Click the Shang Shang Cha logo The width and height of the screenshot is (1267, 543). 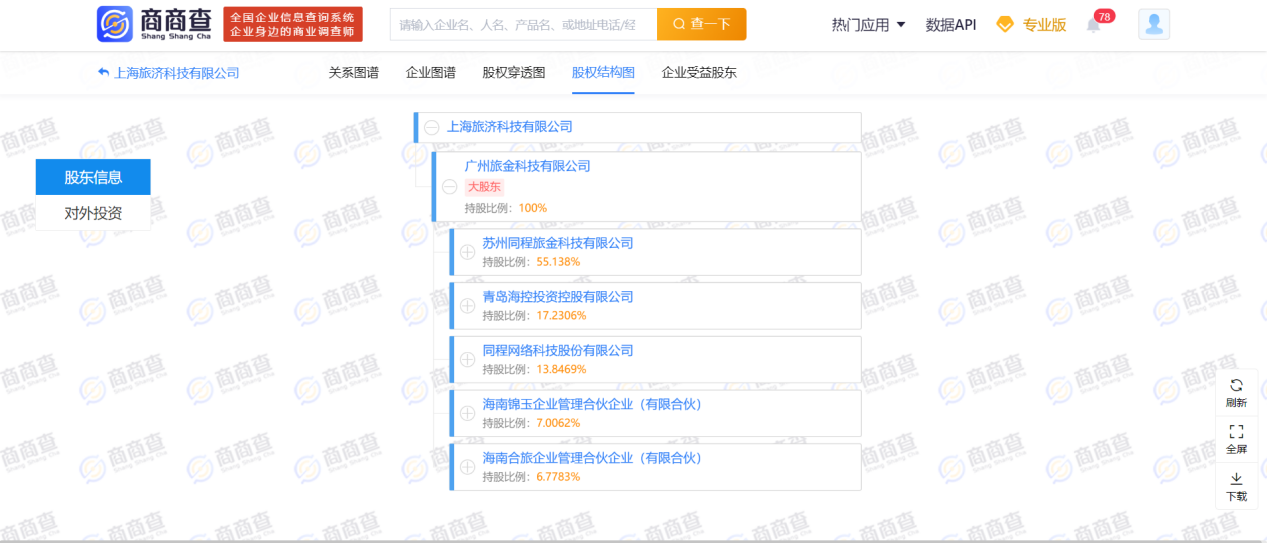pos(154,24)
